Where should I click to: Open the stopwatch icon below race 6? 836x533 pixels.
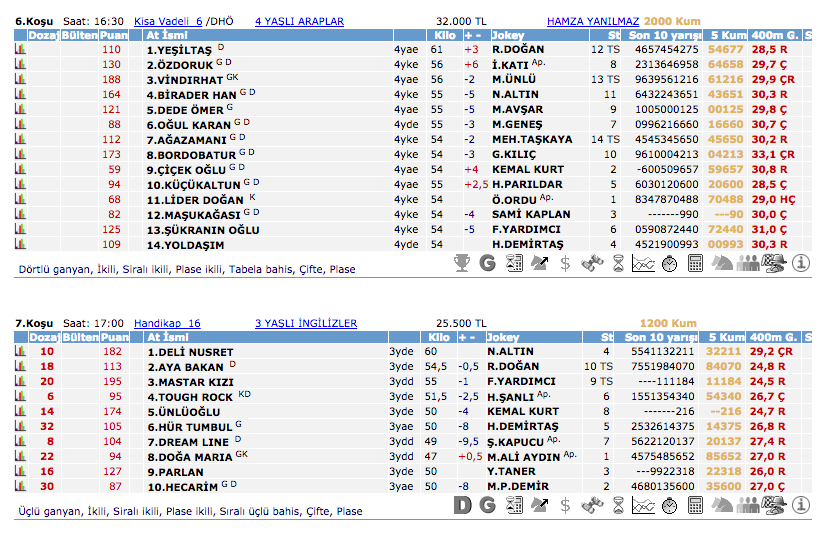[670, 263]
